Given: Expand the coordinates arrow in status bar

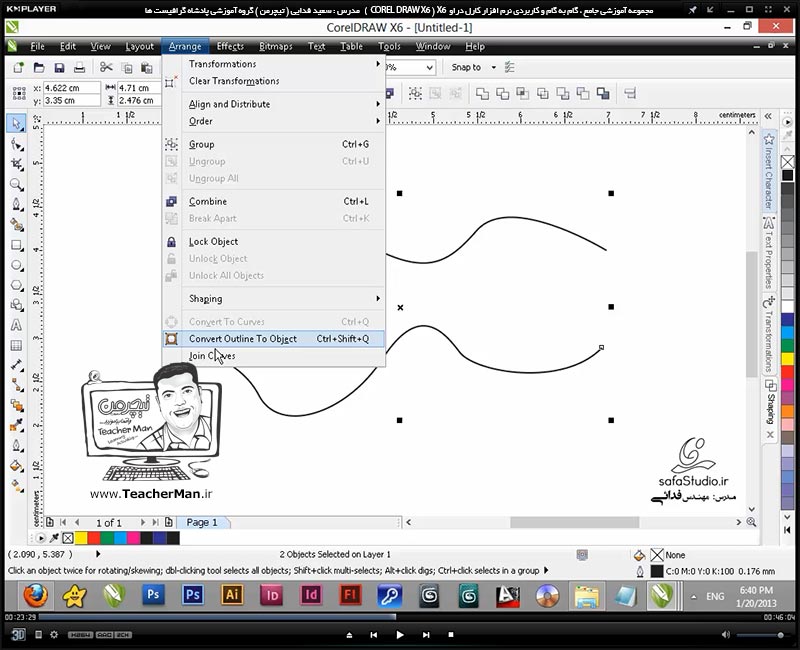Looking at the screenshot, I should point(98,554).
